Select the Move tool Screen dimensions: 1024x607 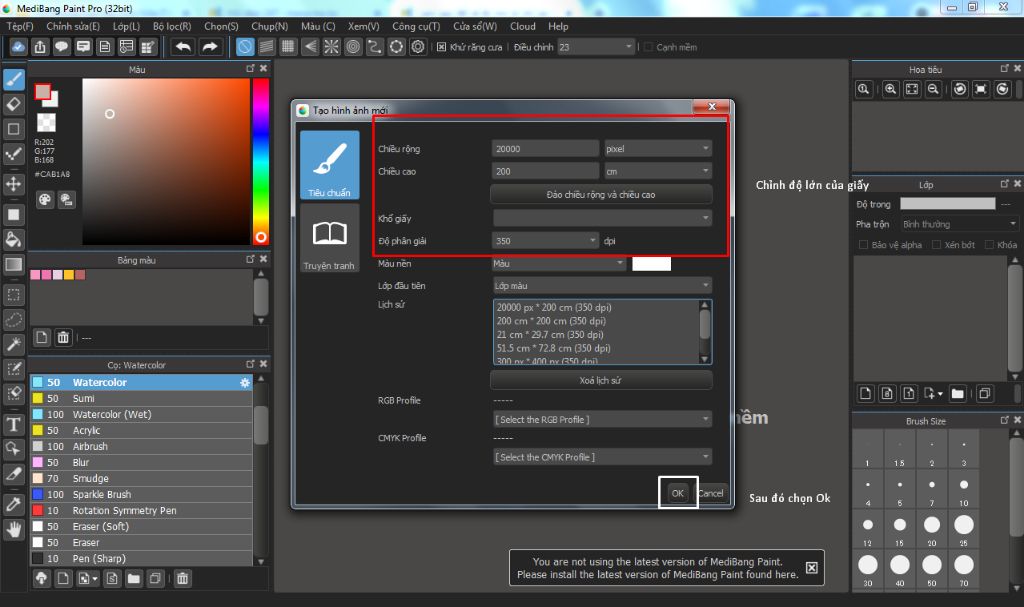[x=14, y=184]
